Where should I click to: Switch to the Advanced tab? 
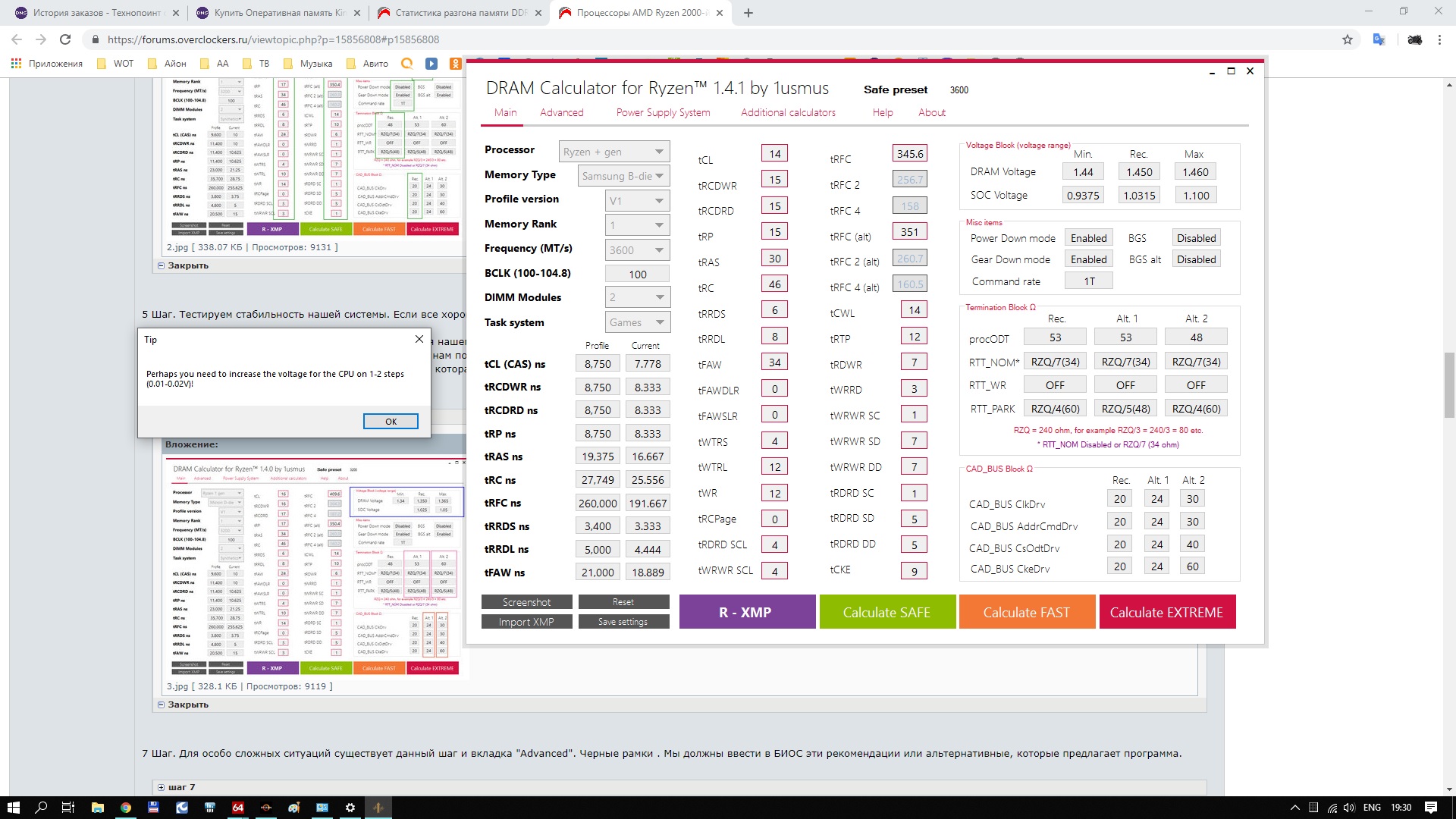561,112
